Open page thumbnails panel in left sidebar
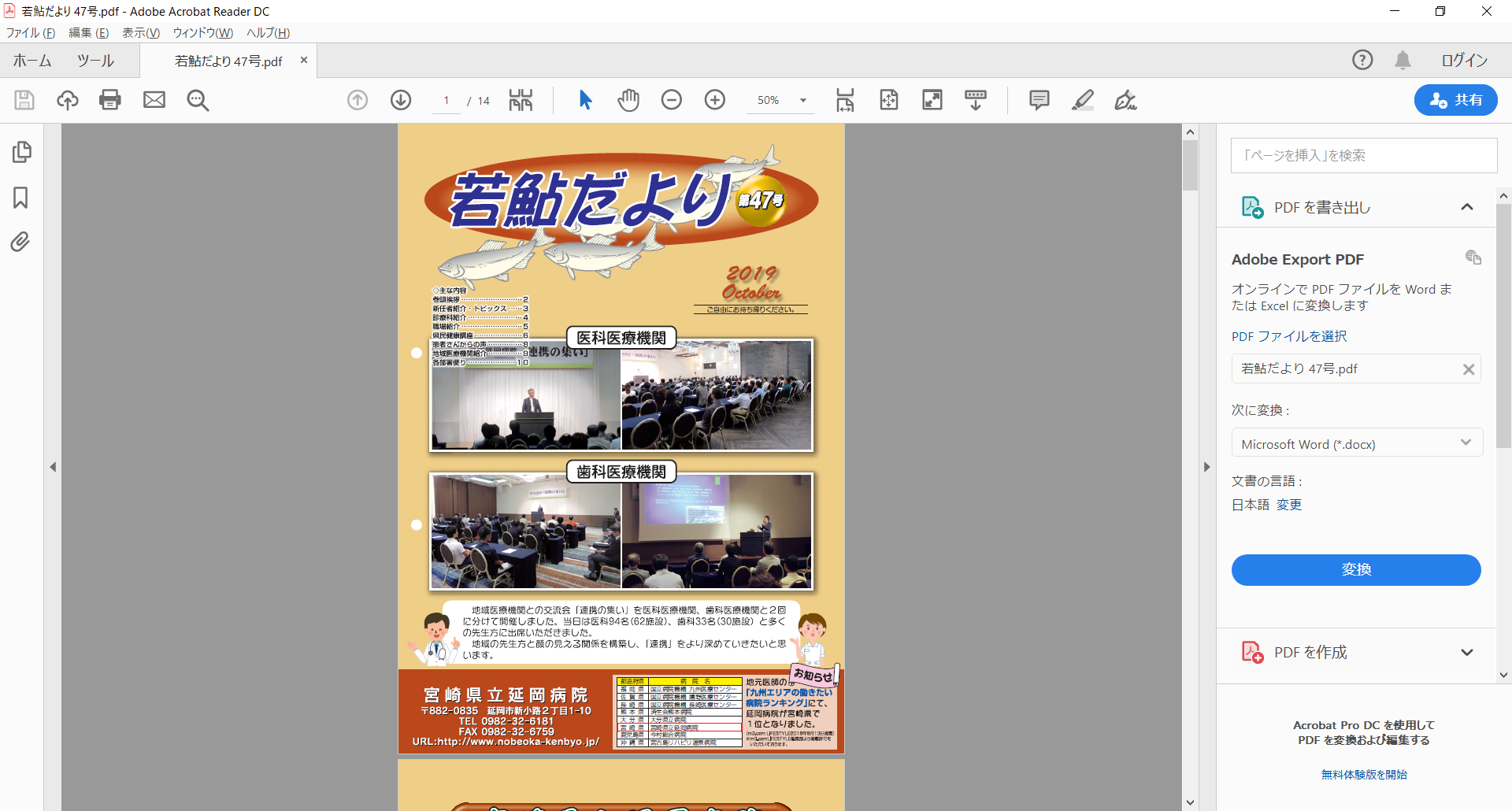This screenshot has height=811, width=1512. [x=21, y=152]
